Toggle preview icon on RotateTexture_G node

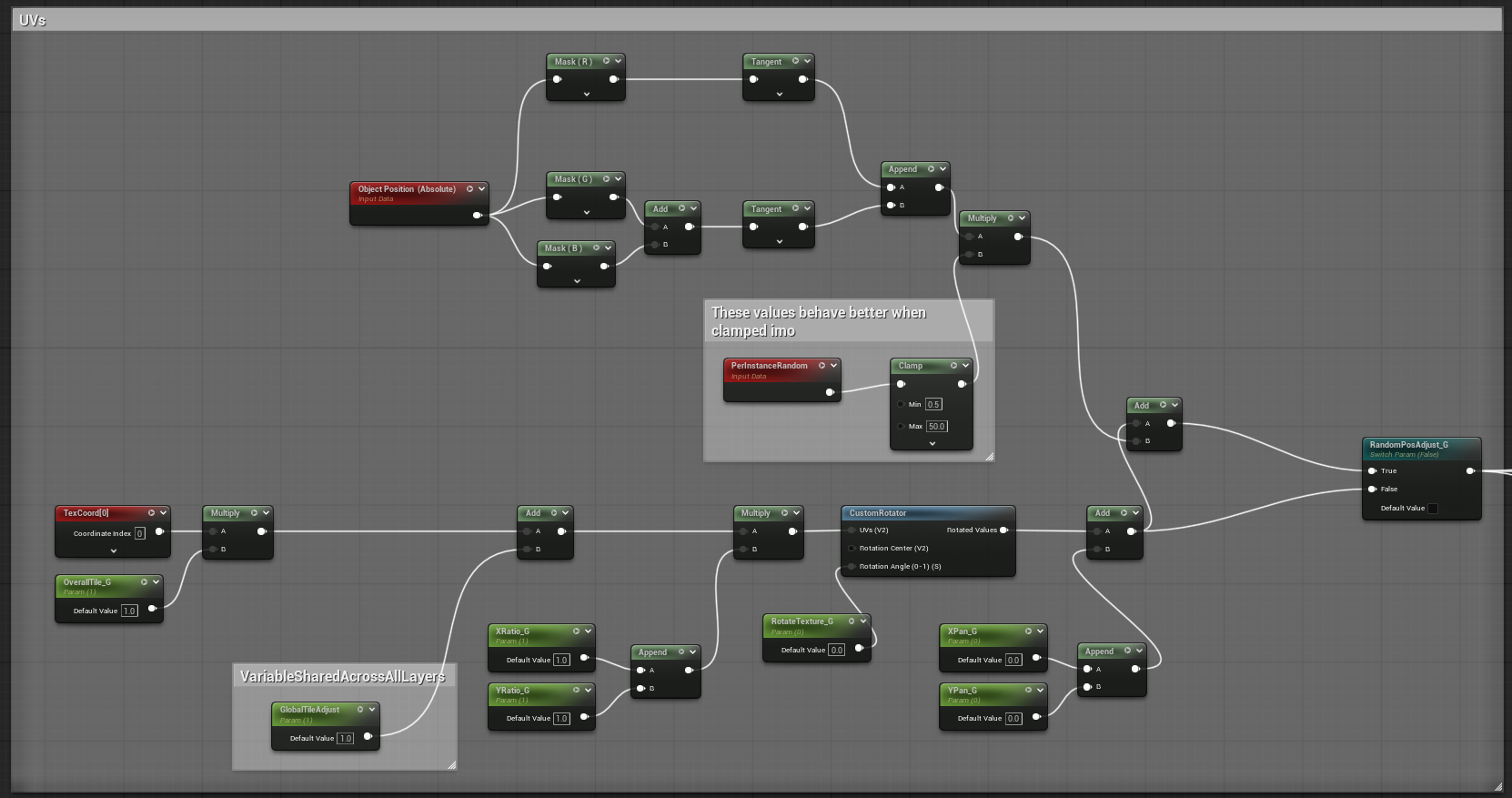pyautogui.click(x=852, y=621)
